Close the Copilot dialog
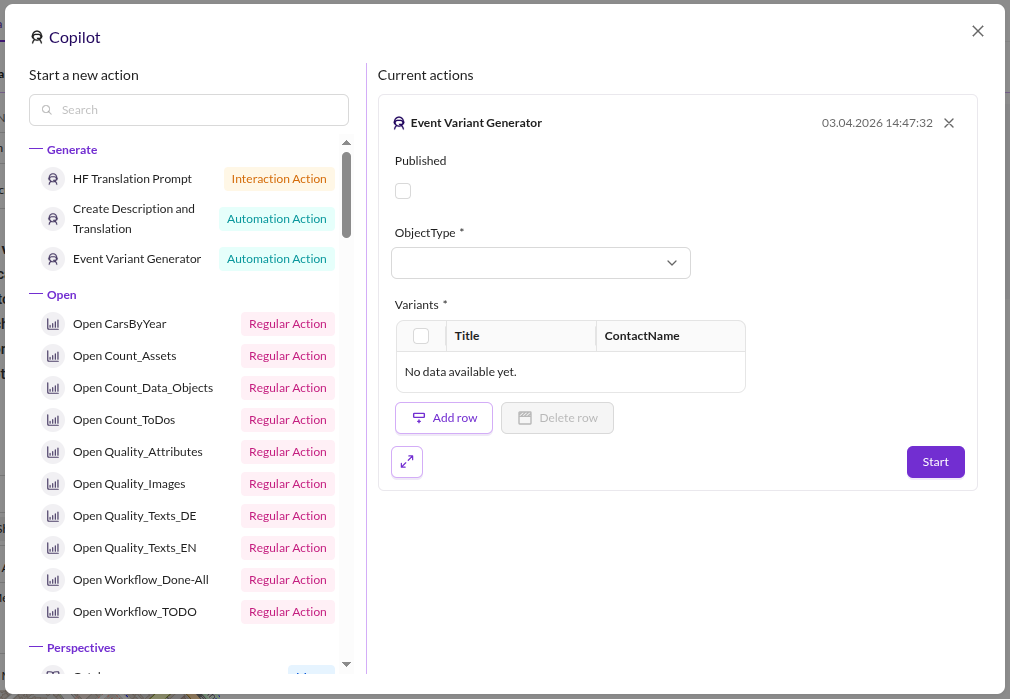The image size is (1010, 699). 978,31
